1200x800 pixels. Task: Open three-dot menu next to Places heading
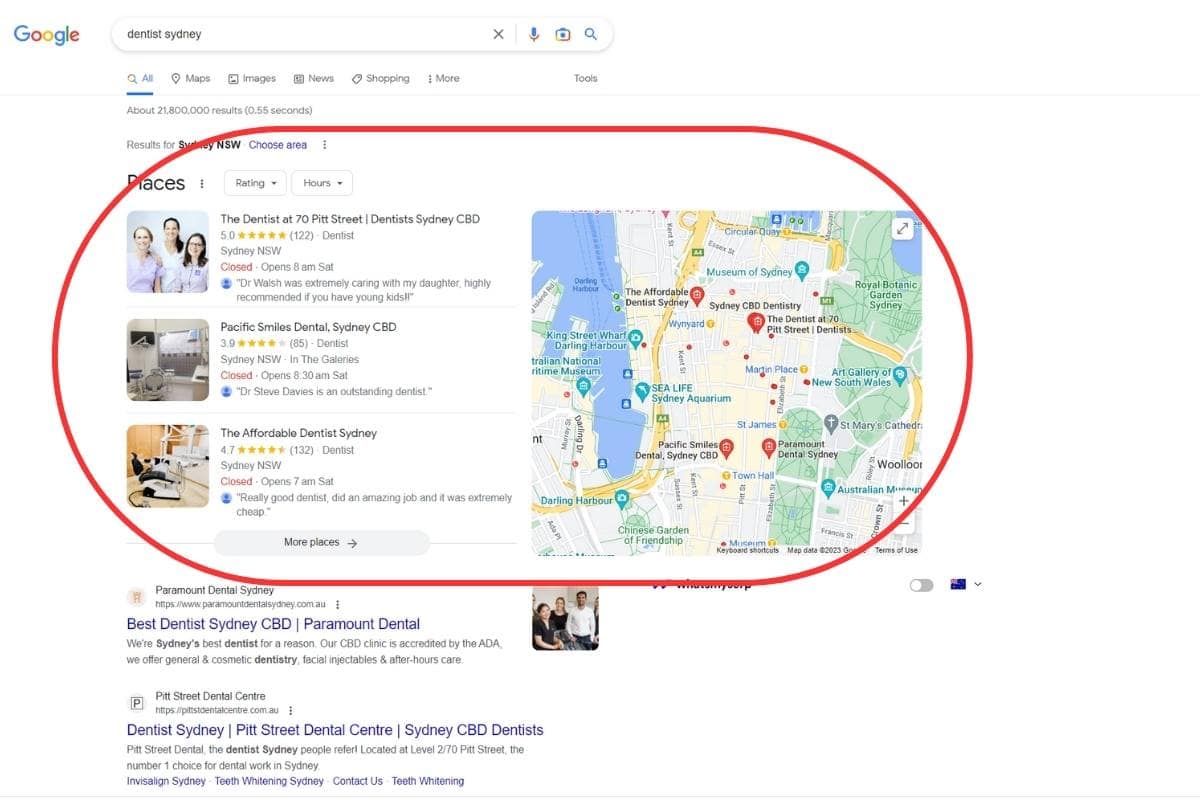coord(202,183)
